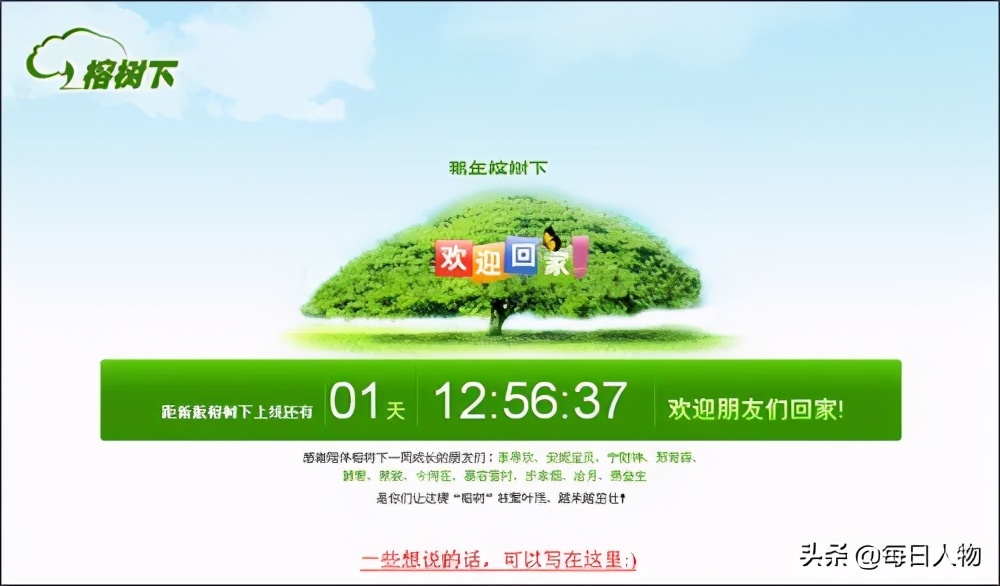Click the blue 回 tile in the banner

(521, 257)
